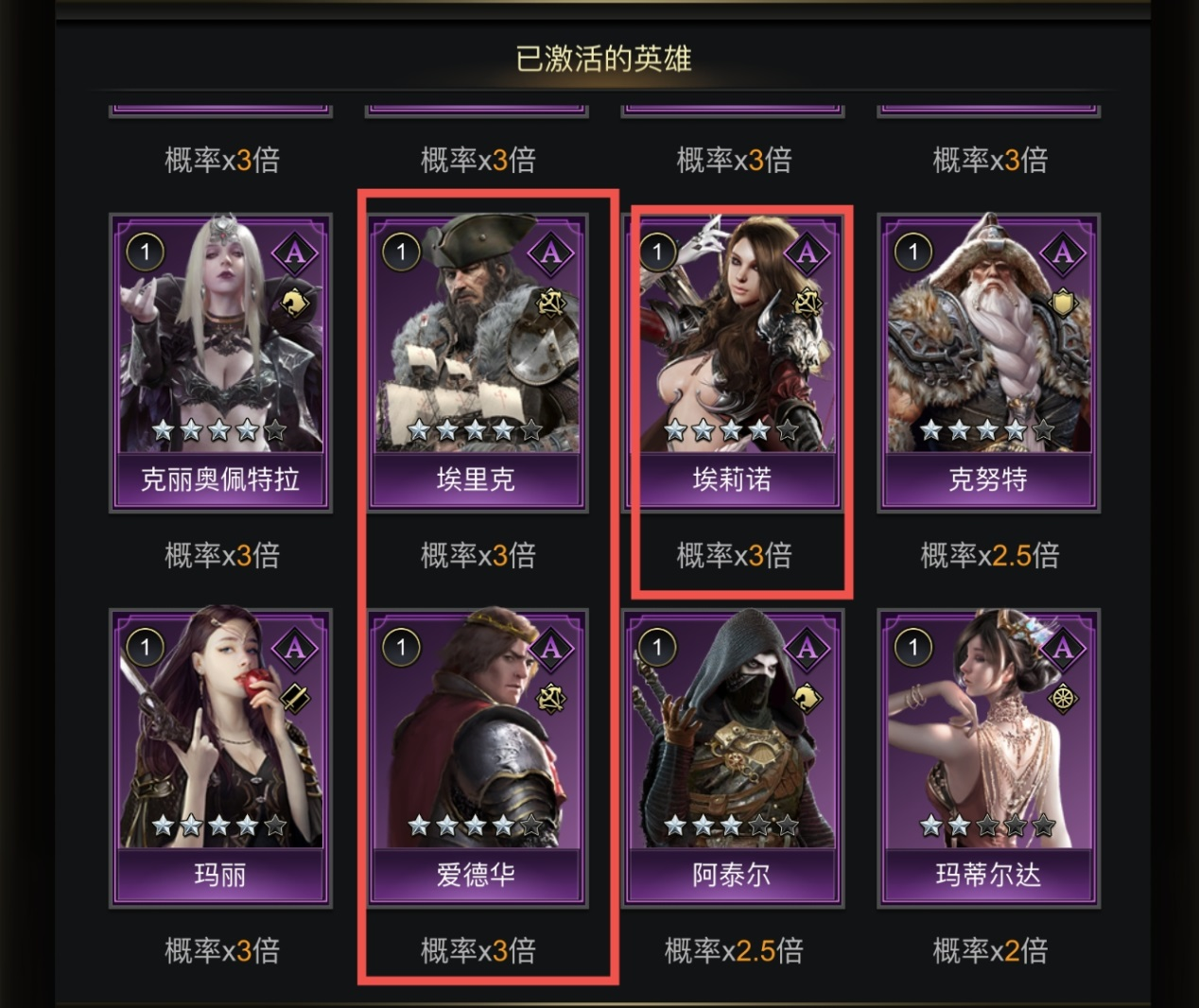Click the 玛丽 name label
The image size is (1199, 1008).
[220, 875]
